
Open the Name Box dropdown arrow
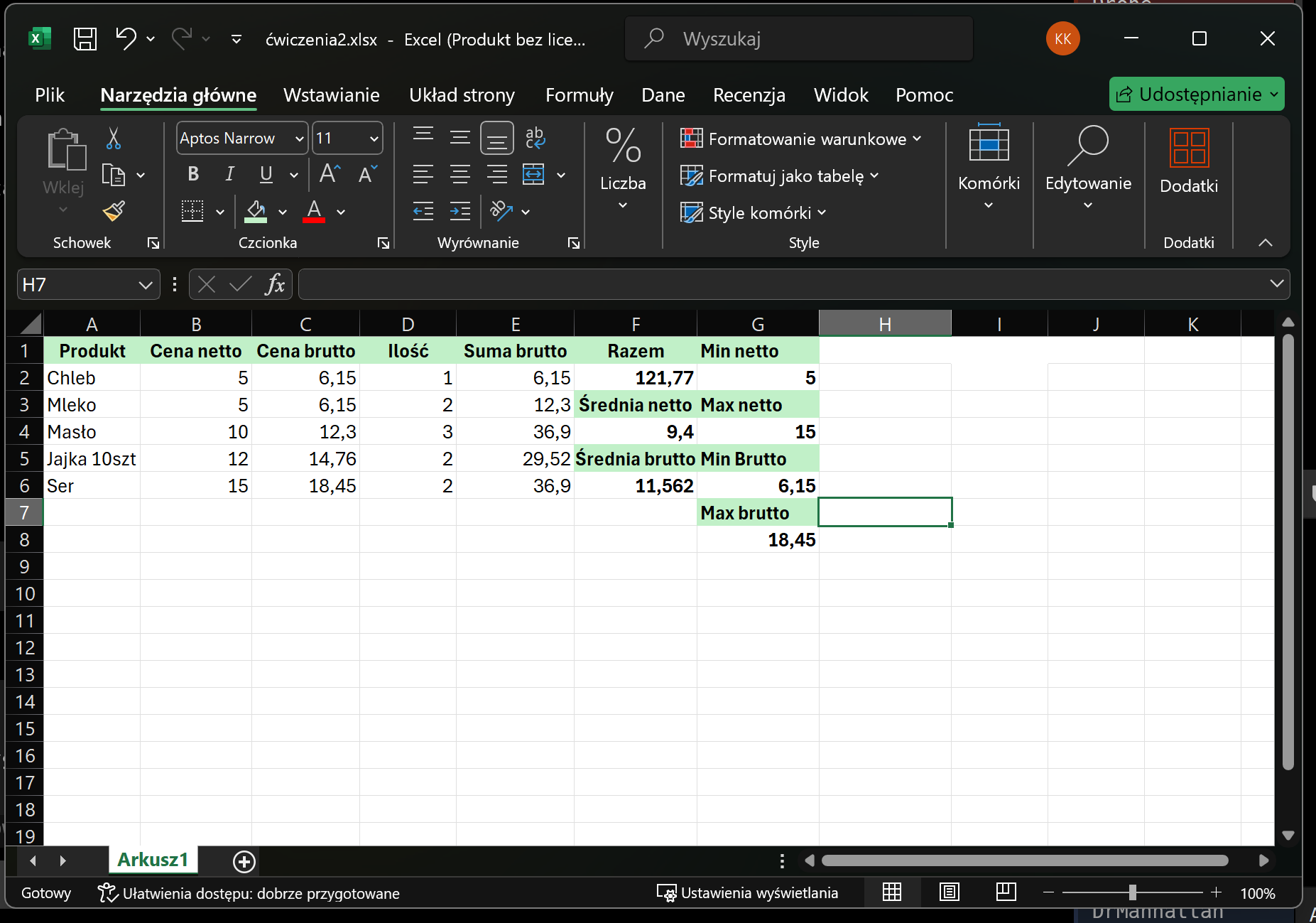(146, 285)
